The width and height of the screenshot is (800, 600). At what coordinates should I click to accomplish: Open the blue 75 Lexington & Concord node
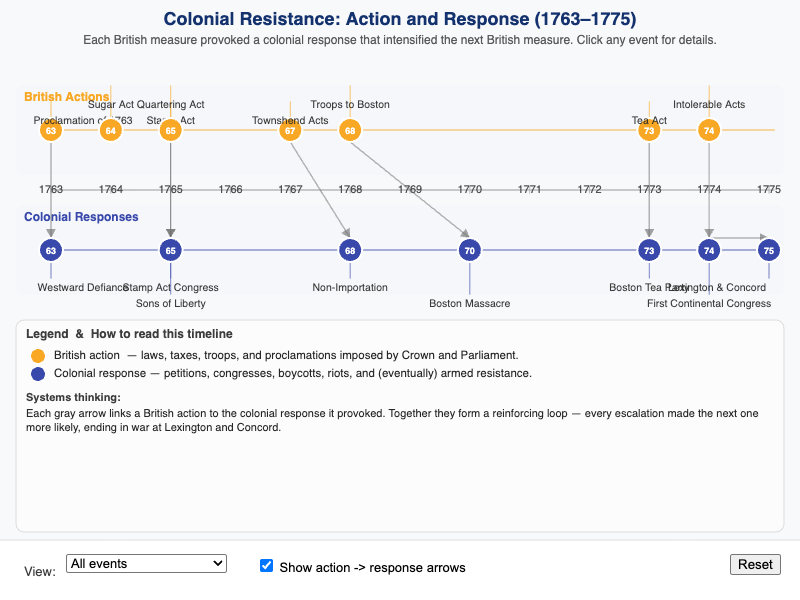tap(769, 251)
